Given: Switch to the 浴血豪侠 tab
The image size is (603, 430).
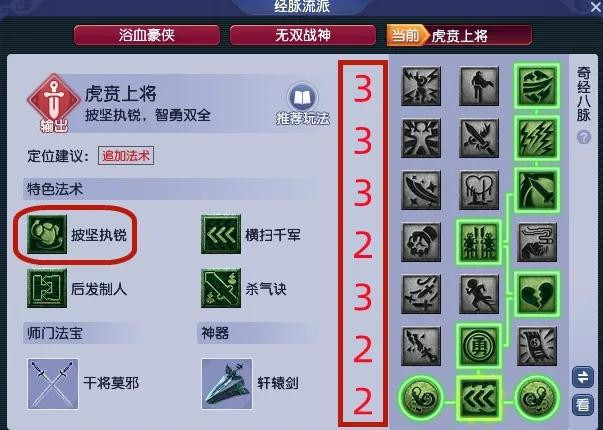Looking at the screenshot, I should (147, 35).
